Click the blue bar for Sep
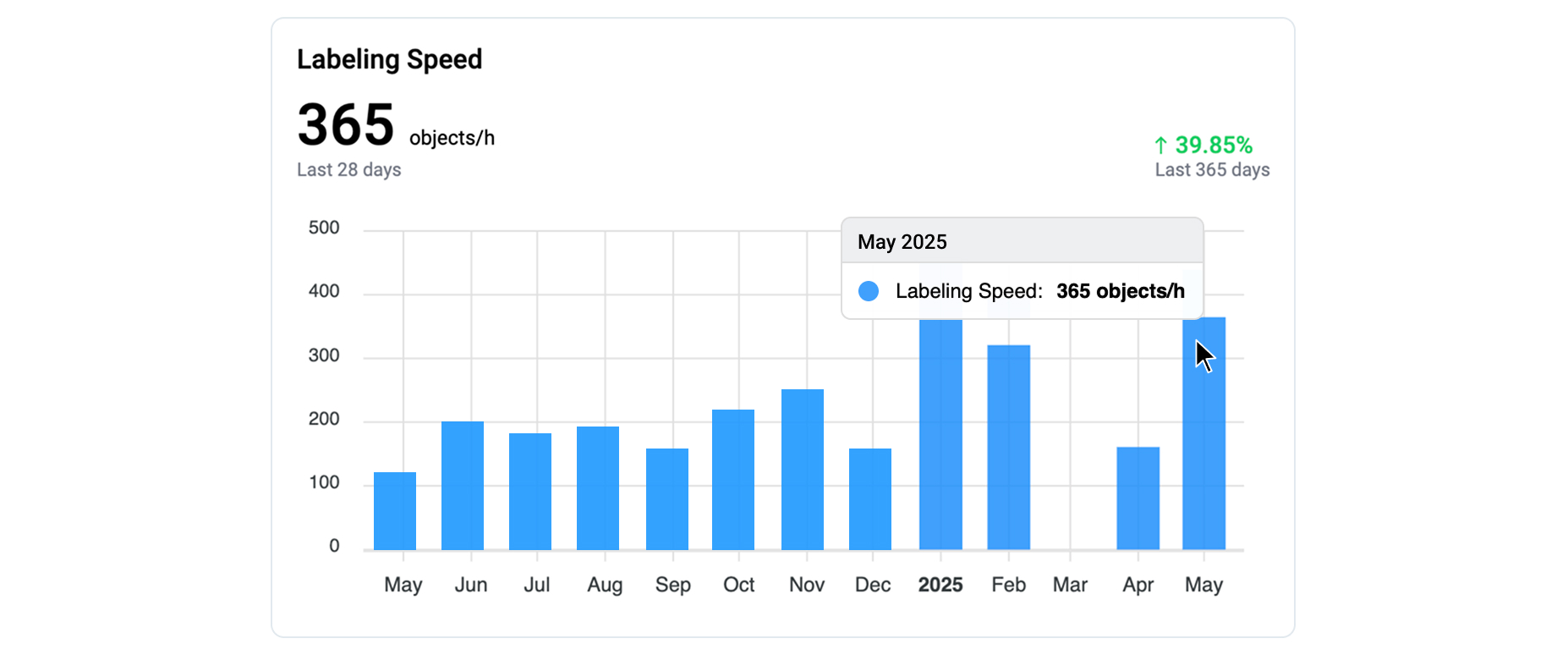The width and height of the screenshot is (1568, 655). pos(667,499)
